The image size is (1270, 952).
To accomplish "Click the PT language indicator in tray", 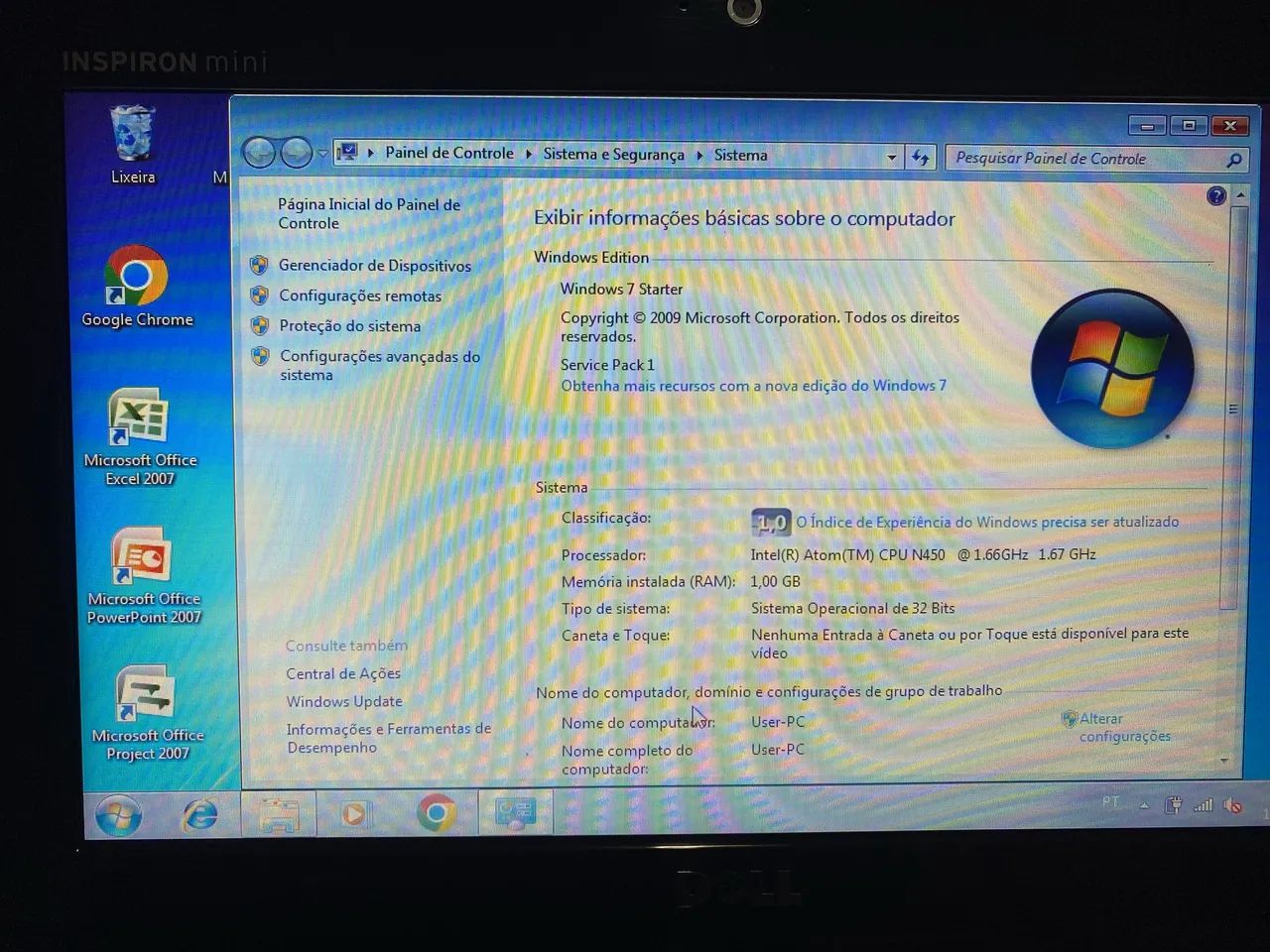I will pyautogui.click(x=1110, y=801).
